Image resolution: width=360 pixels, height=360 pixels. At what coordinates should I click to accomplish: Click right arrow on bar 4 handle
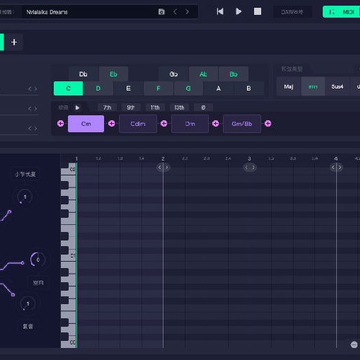pyautogui.click(x=340, y=167)
